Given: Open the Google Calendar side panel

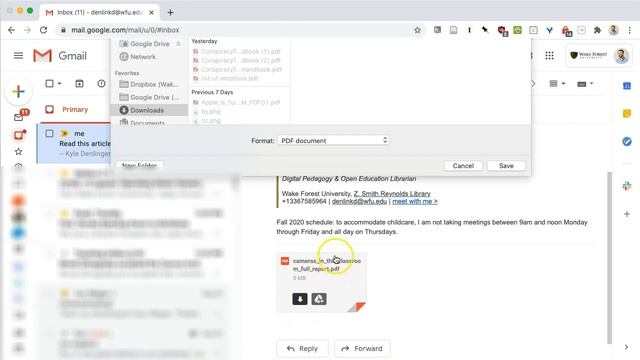Looking at the screenshot, I should click(627, 86).
